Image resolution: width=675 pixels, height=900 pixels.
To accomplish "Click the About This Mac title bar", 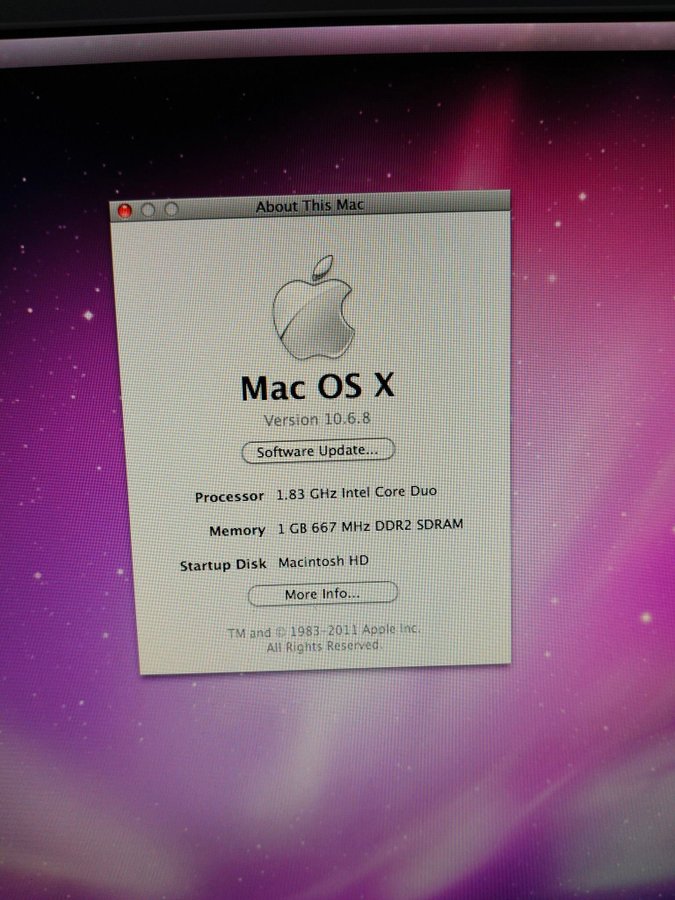I will coord(310,206).
